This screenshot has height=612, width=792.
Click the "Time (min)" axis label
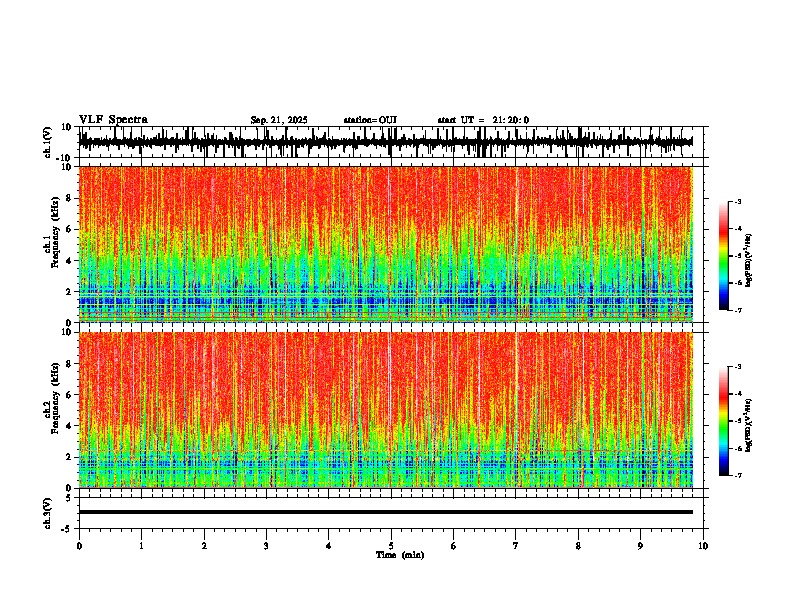point(400,555)
